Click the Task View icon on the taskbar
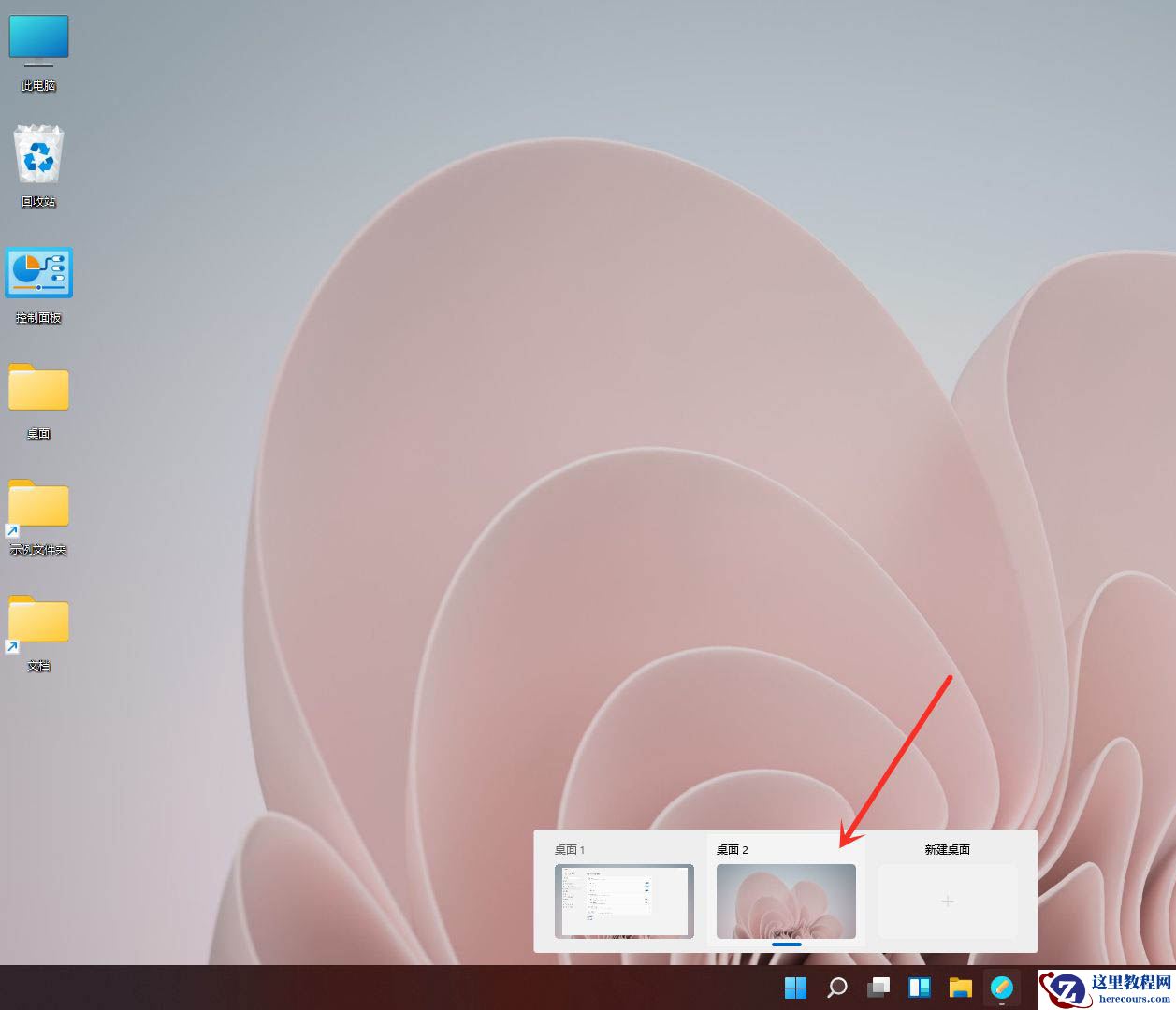 pyautogui.click(x=878, y=988)
